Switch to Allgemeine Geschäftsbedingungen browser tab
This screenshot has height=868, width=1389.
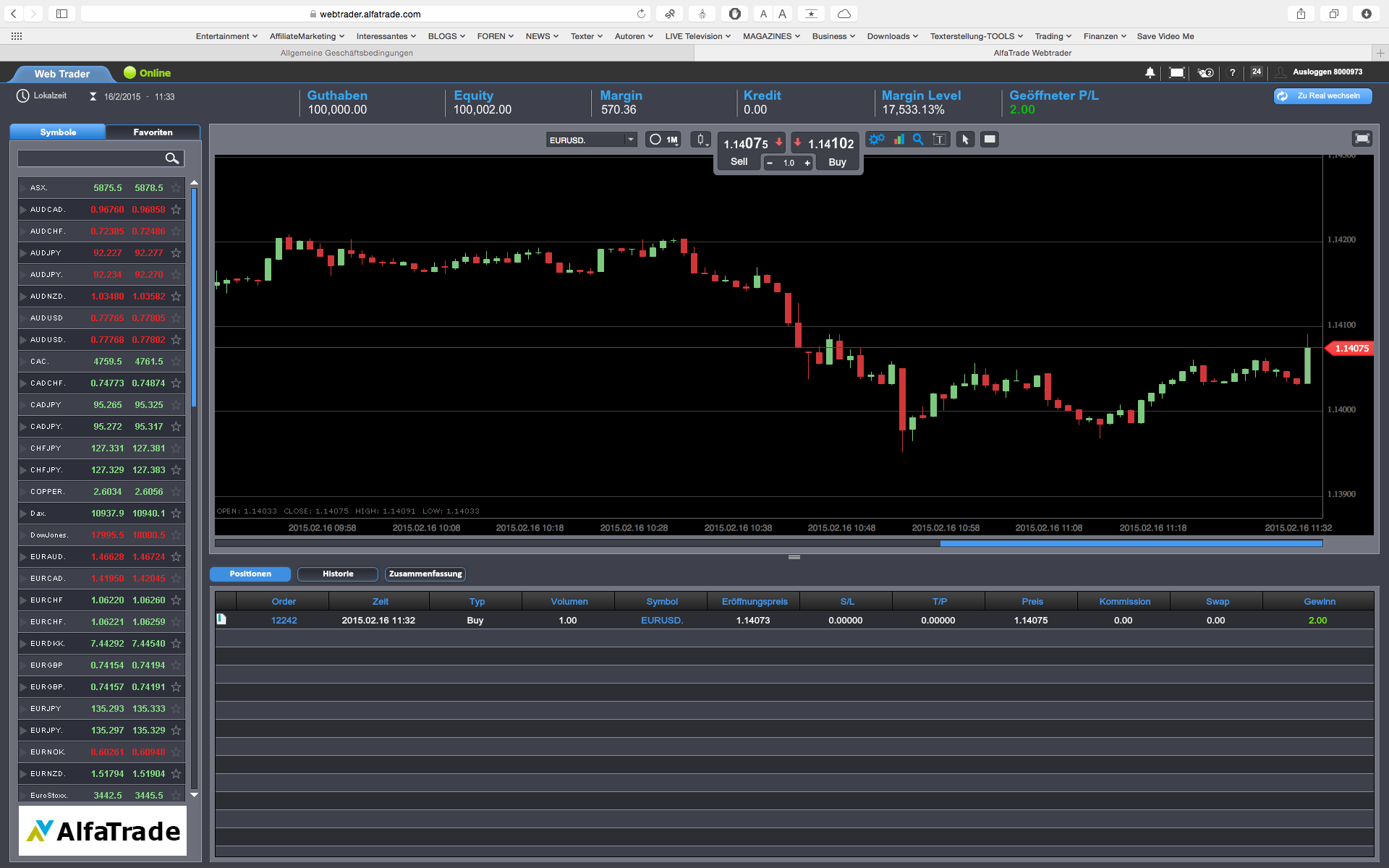(x=347, y=53)
